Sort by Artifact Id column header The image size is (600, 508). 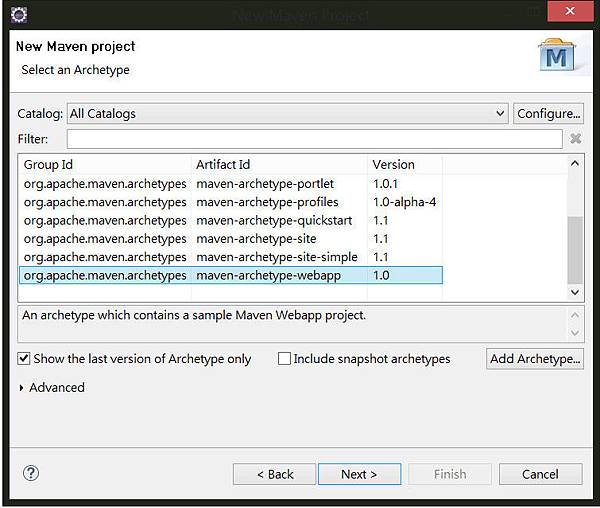(279, 164)
